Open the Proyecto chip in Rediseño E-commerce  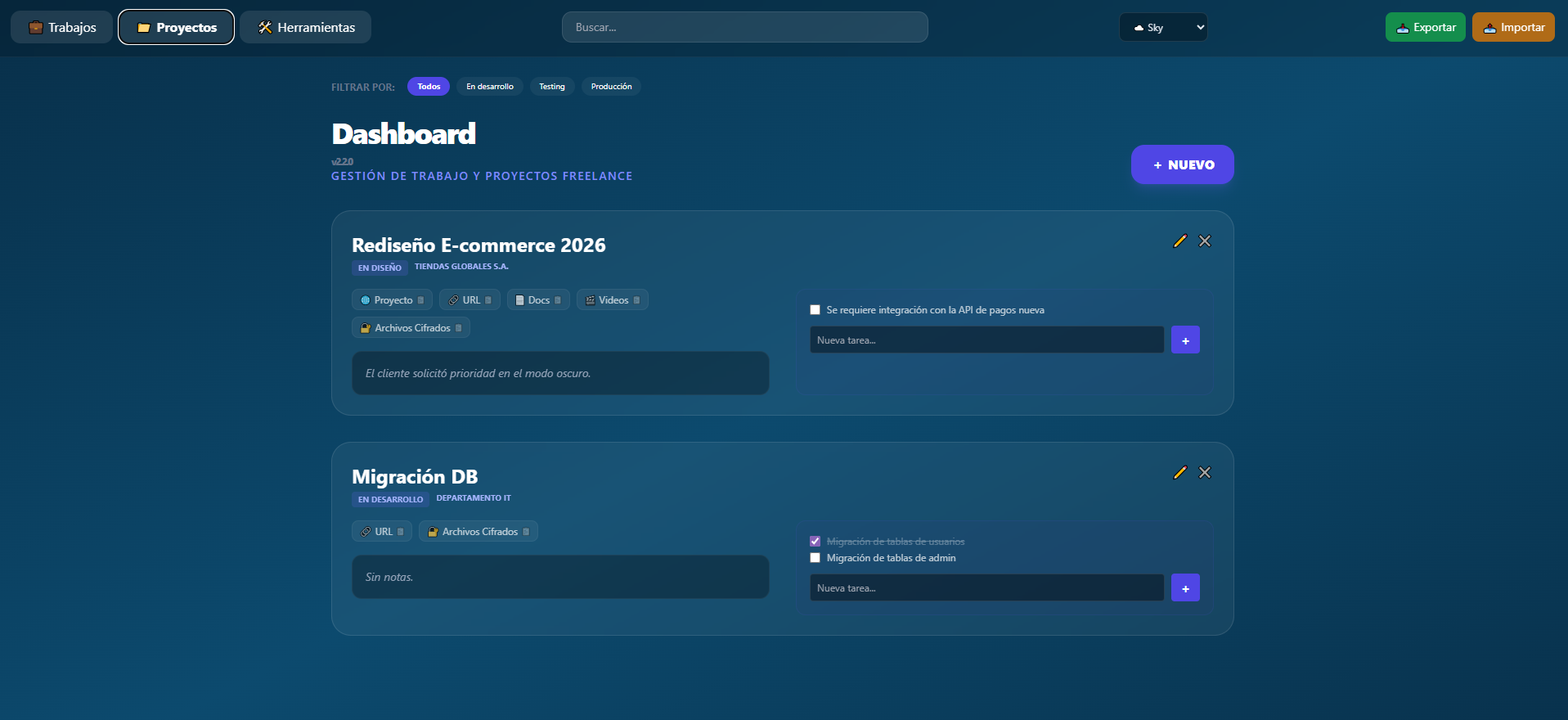[x=388, y=300]
